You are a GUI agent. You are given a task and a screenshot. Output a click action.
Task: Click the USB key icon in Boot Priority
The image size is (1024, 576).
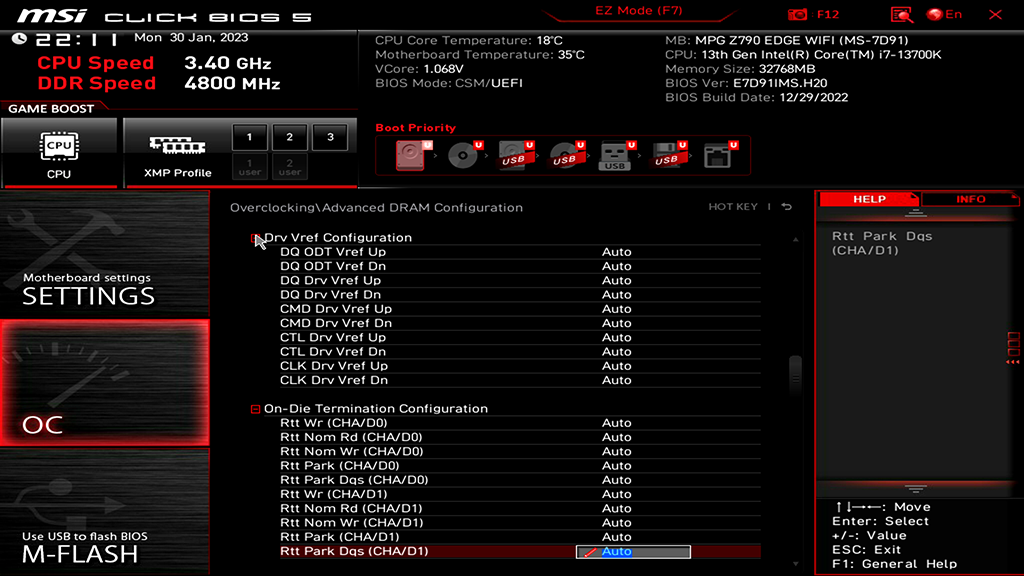(x=616, y=154)
